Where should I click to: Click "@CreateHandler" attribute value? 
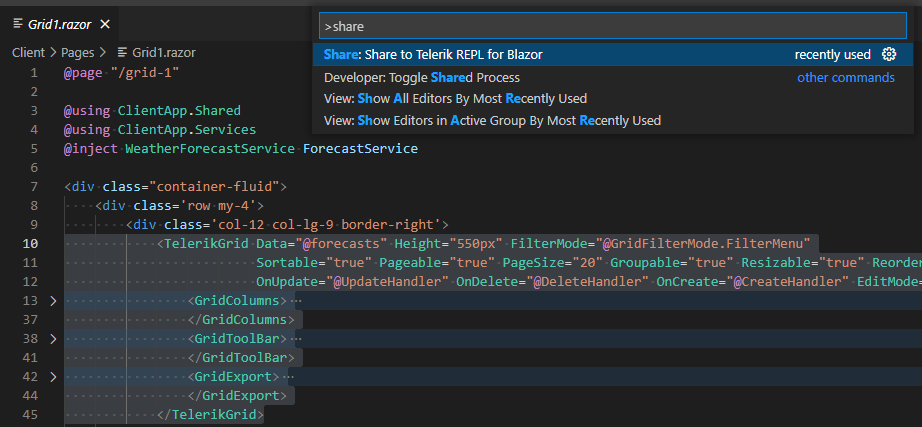pos(788,282)
